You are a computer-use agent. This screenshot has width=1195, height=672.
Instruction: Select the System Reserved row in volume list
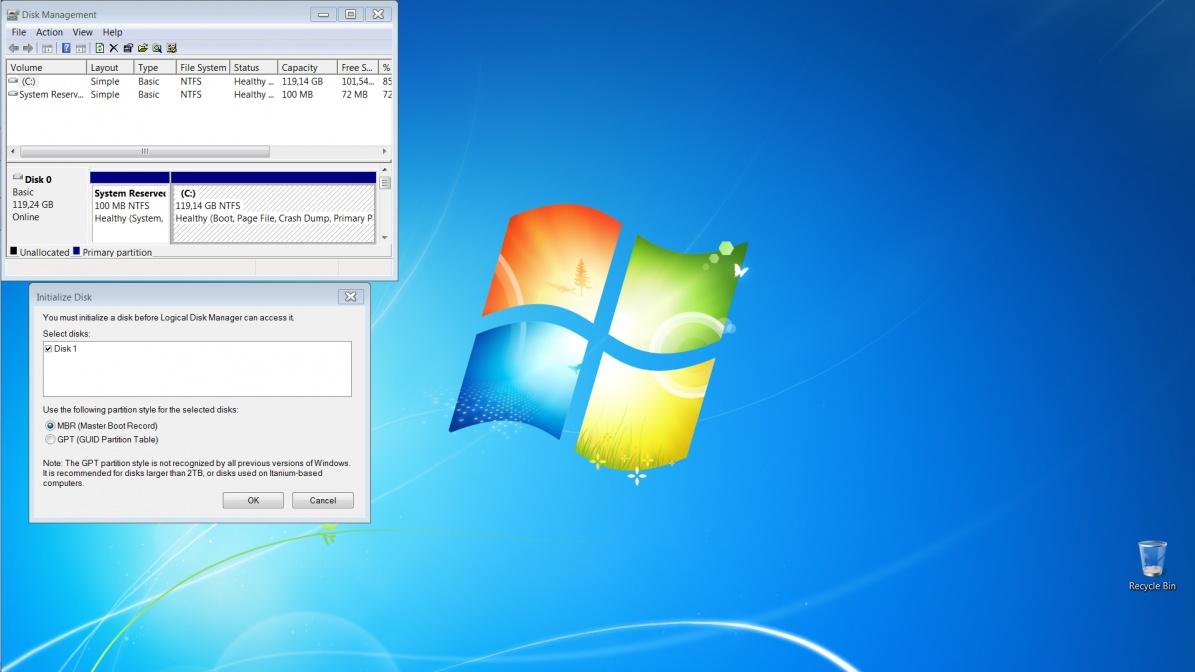[50, 95]
